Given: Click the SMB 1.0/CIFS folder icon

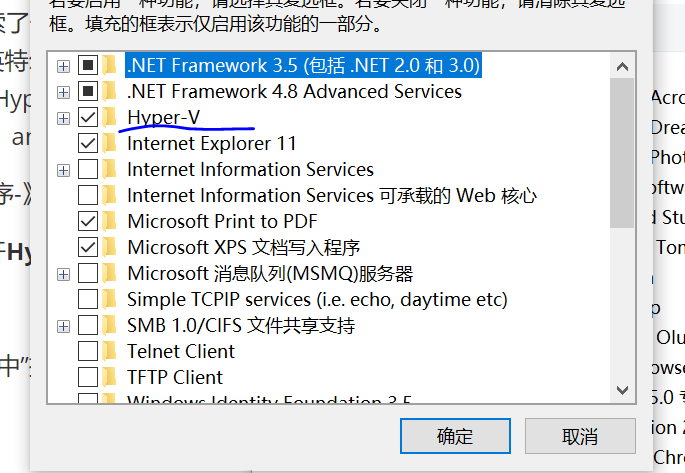Looking at the screenshot, I should click(x=110, y=325).
